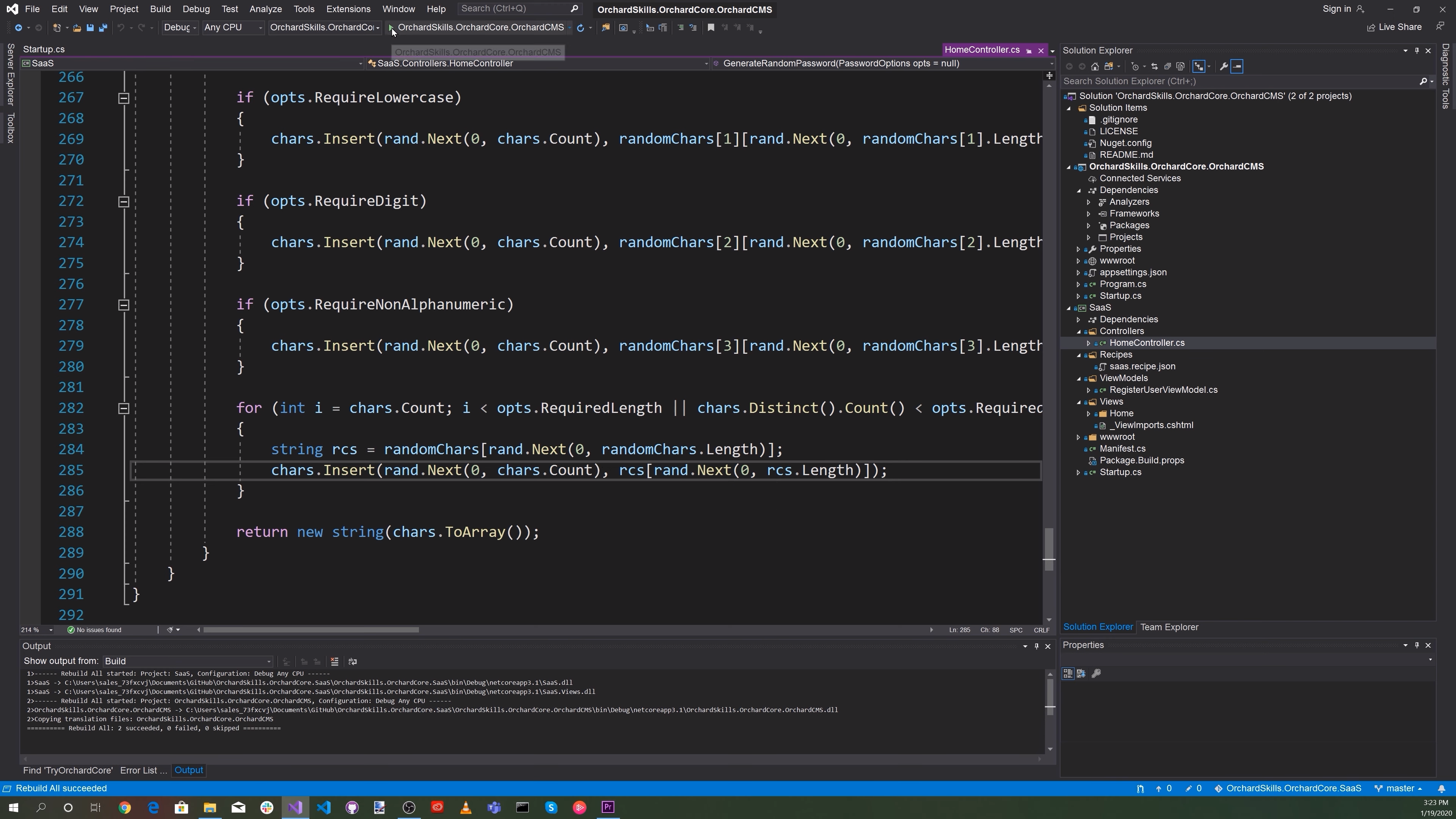Open SaaS.Controllers.HomeController type dropdown
The image size is (1456, 819).
[x=538, y=63]
